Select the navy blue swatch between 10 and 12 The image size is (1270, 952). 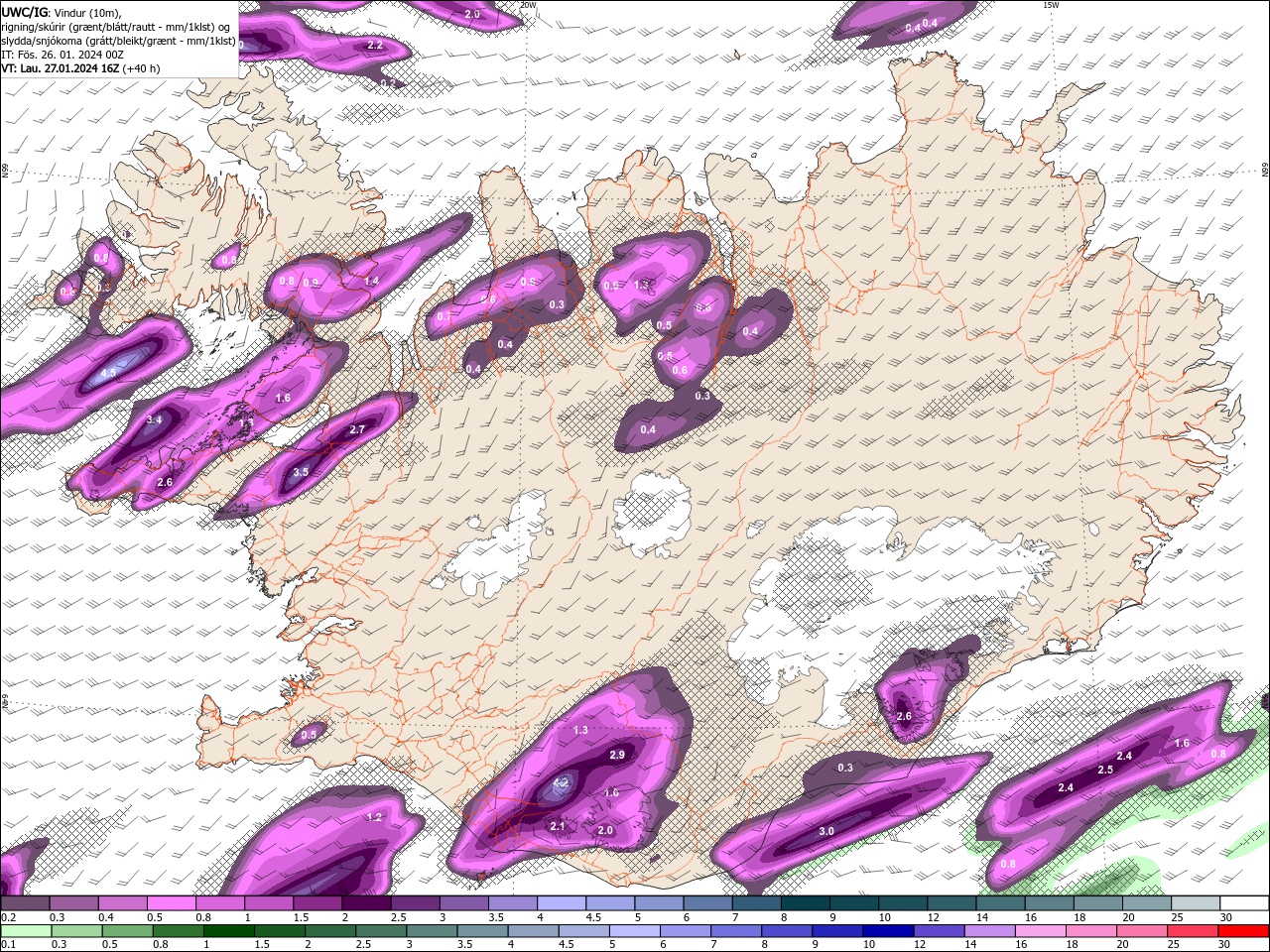(x=886, y=931)
